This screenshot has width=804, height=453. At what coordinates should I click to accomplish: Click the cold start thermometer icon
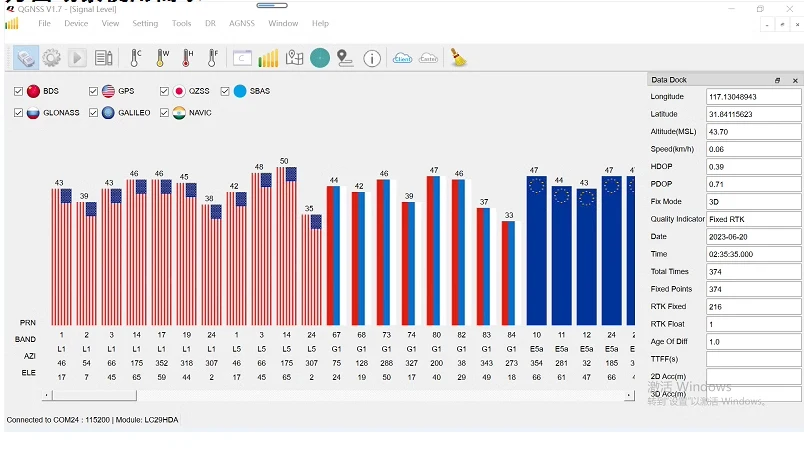click(x=135, y=58)
